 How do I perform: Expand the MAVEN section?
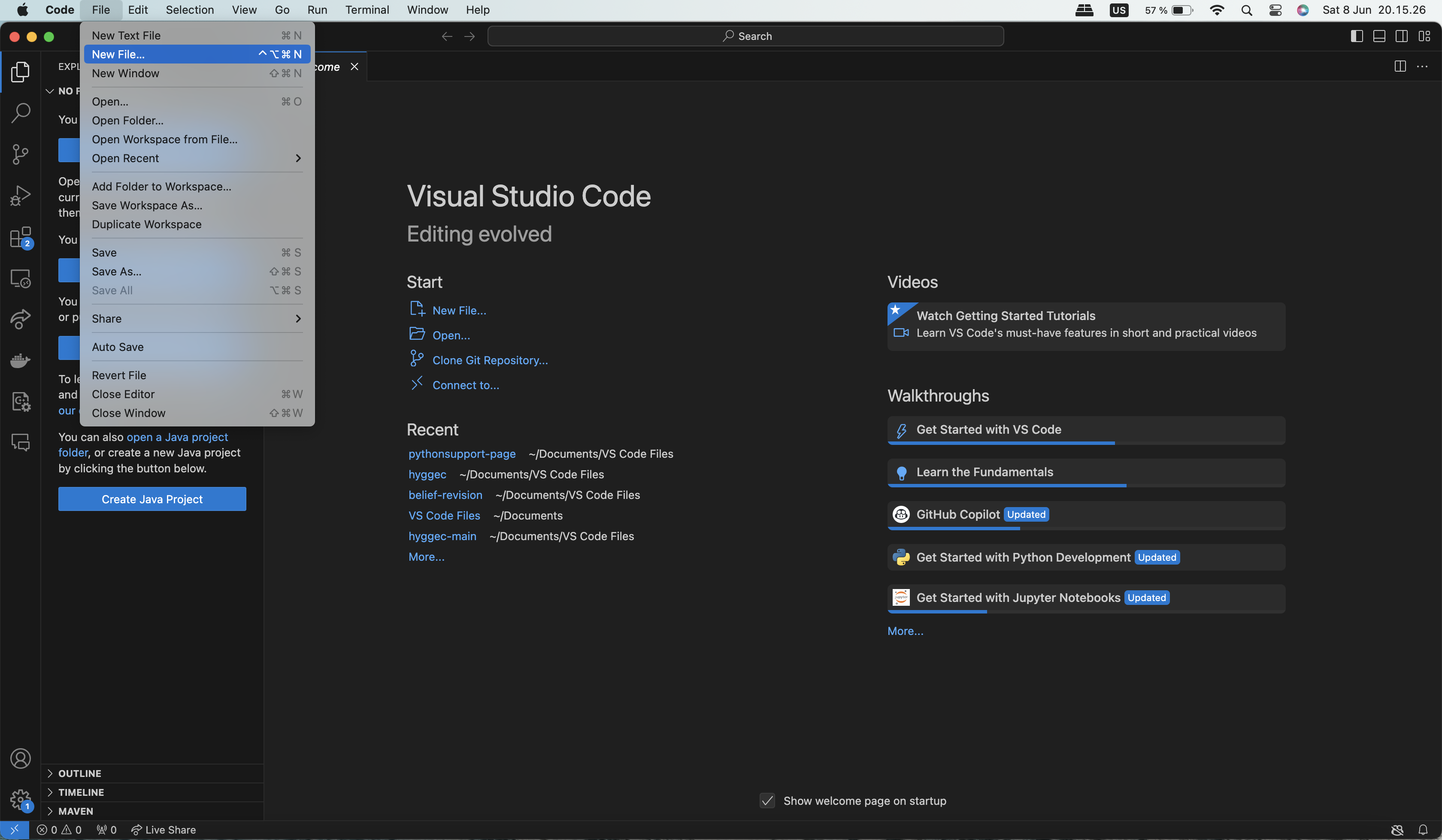pos(152,811)
